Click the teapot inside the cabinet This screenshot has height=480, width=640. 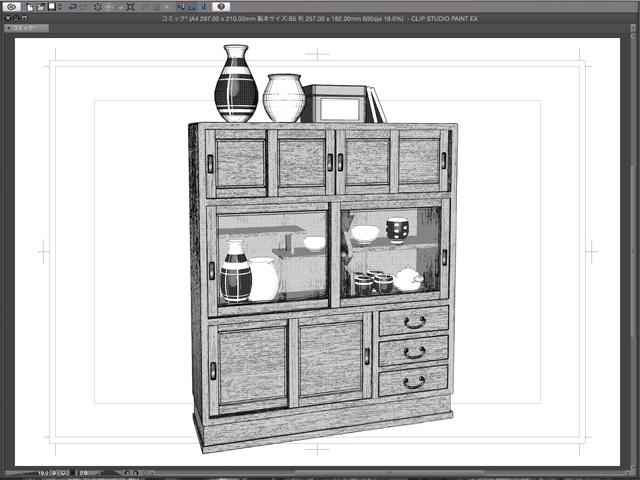tap(408, 280)
